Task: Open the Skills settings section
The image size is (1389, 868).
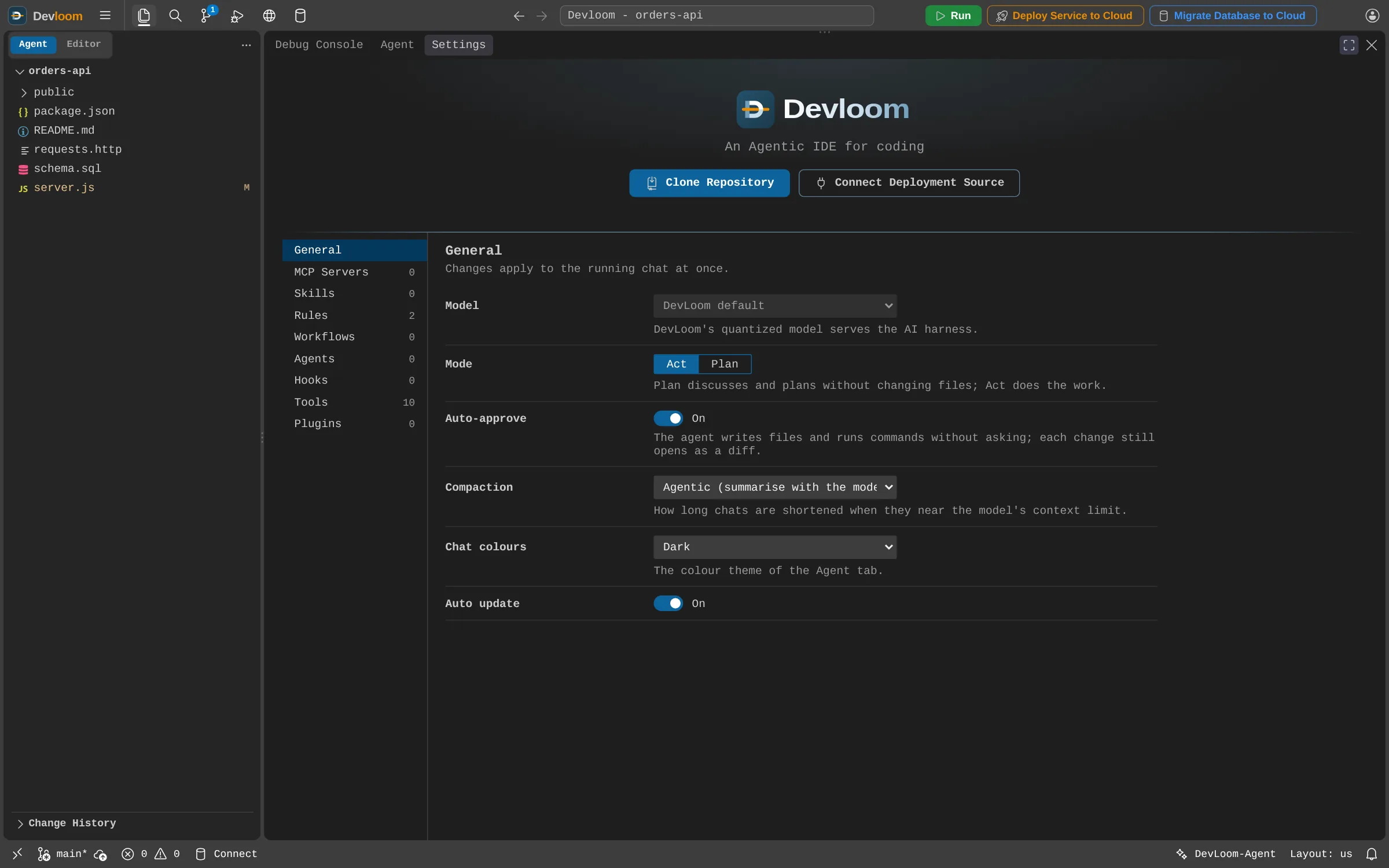Action: (x=354, y=293)
